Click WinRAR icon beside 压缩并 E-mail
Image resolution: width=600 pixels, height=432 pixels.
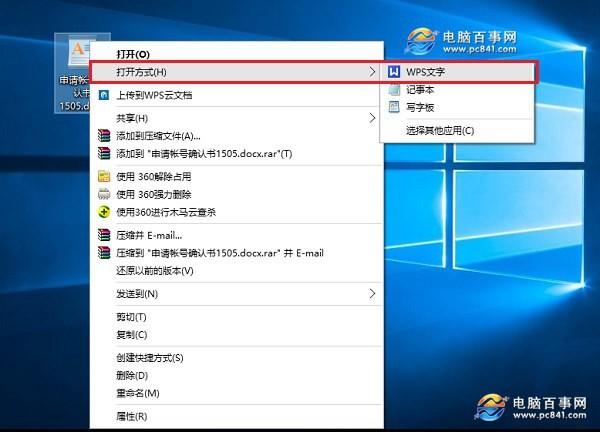click(x=104, y=235)
